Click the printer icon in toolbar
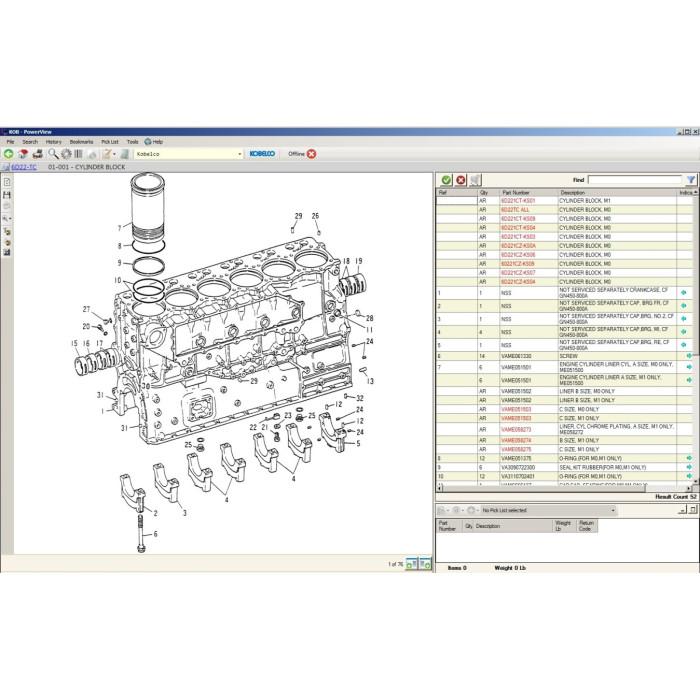 coord(38,154)
